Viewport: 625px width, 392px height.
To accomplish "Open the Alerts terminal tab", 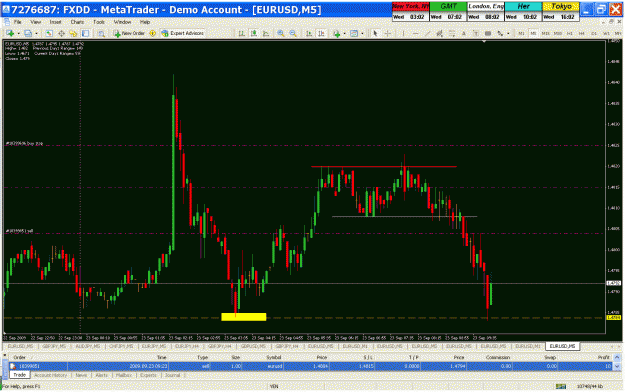I will pos(101,375).
